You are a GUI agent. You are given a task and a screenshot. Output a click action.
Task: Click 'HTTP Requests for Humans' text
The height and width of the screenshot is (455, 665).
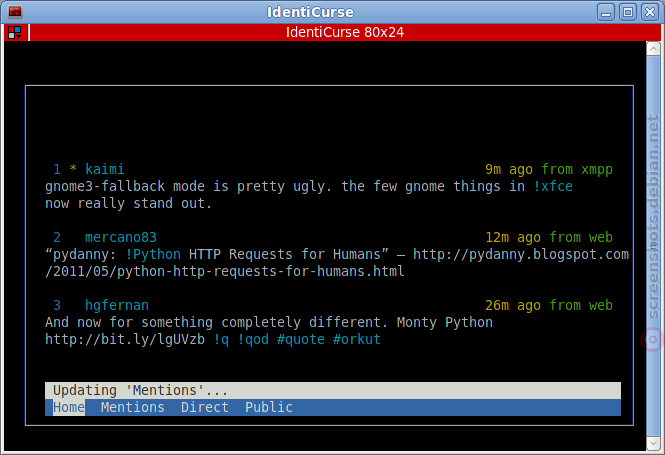pos(287,254)
